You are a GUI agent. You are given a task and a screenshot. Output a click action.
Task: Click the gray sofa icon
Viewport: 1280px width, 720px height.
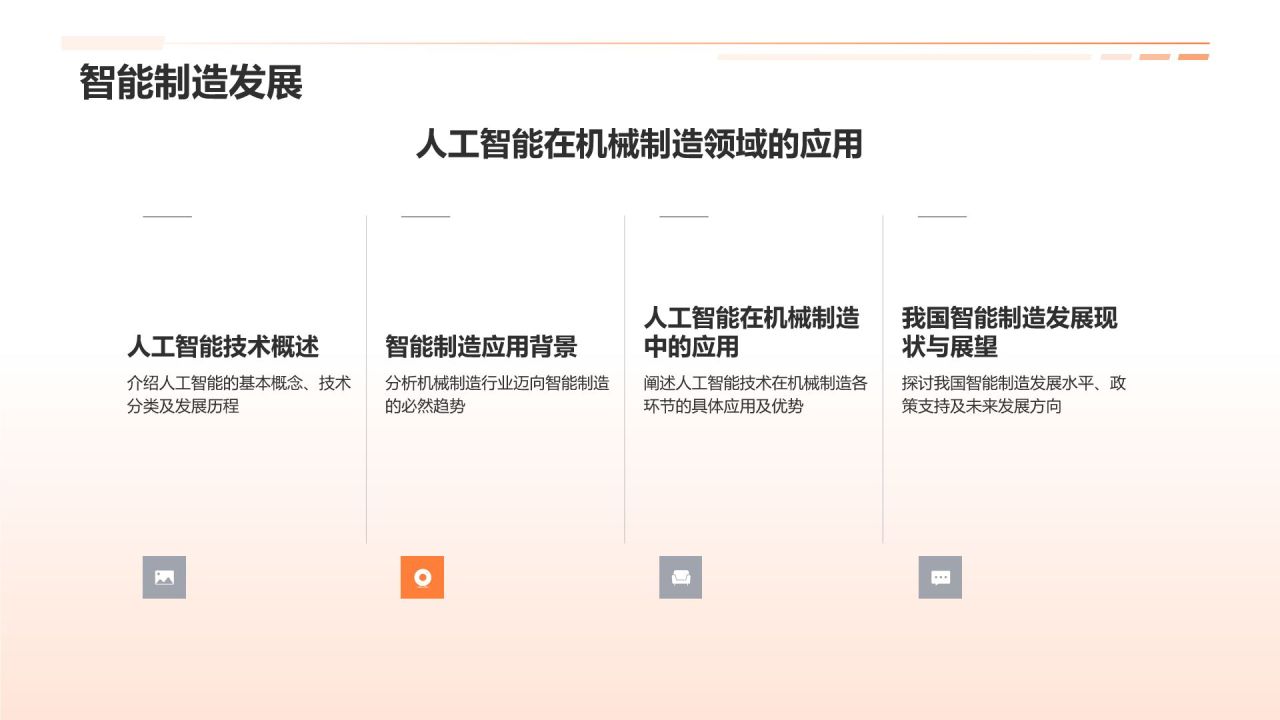(x=680, y=577)
